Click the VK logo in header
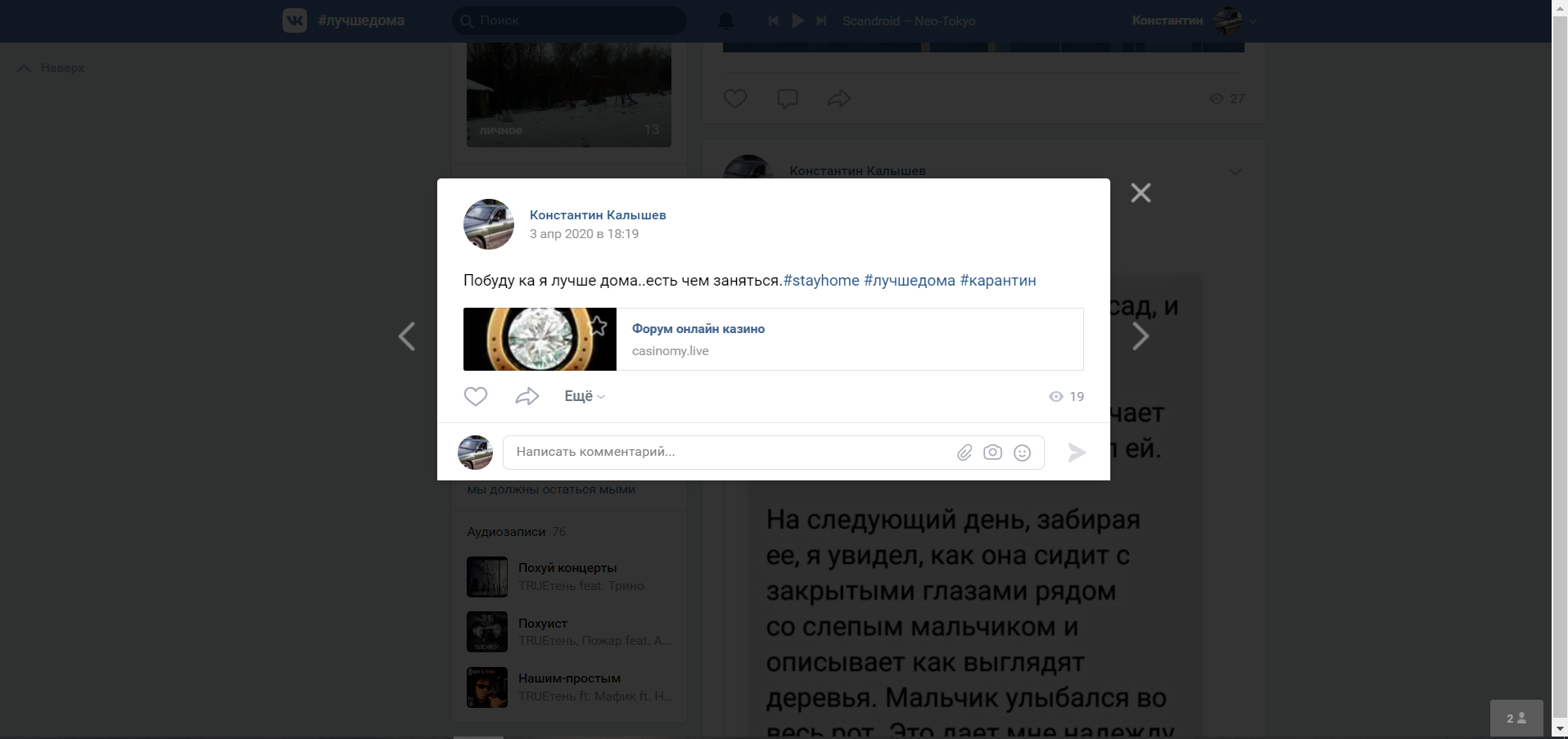 (x=295, y=20)
